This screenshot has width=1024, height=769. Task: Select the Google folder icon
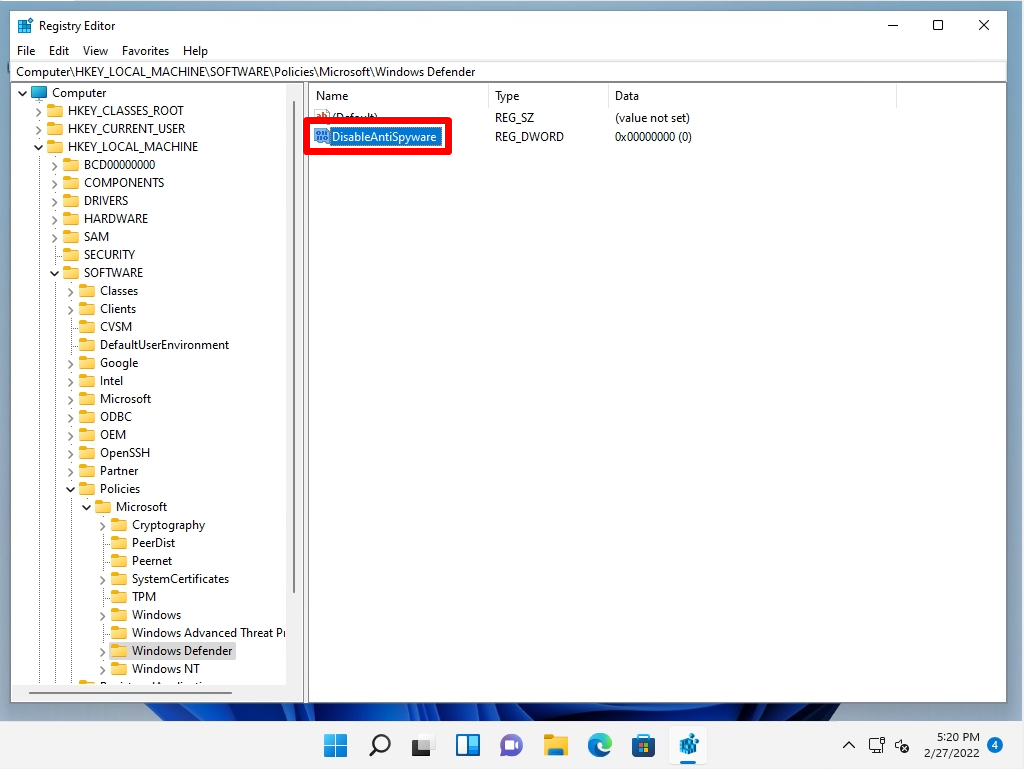[x=88, y=362]
